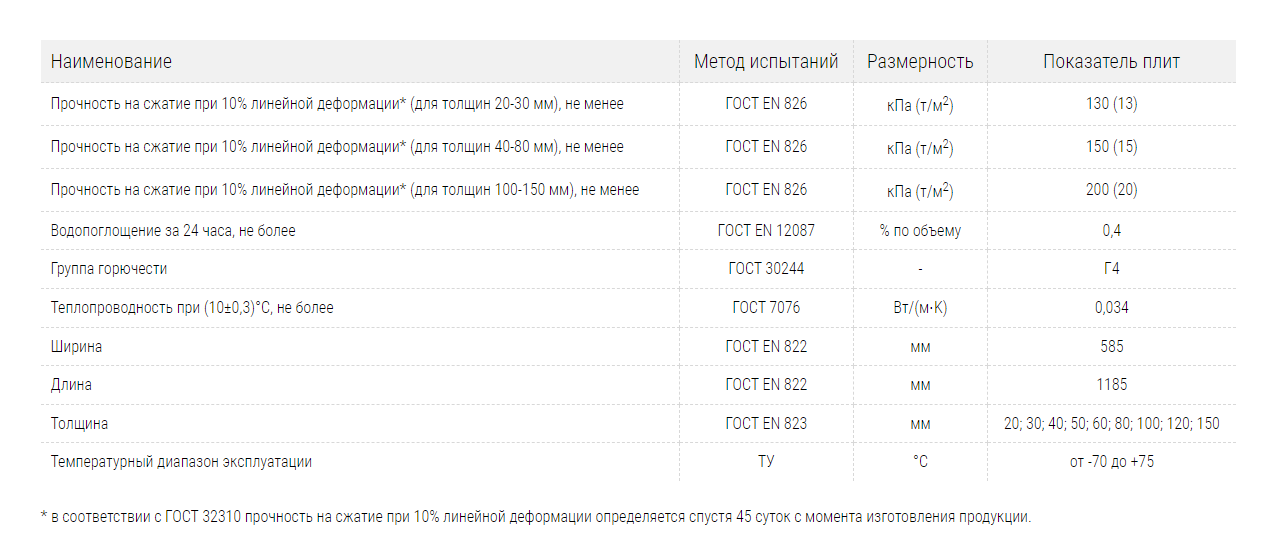Image resolution: width=1276 pixels, height=551 pixels.
Task: Click the Ширина value 585
Action: point(1112,347)
